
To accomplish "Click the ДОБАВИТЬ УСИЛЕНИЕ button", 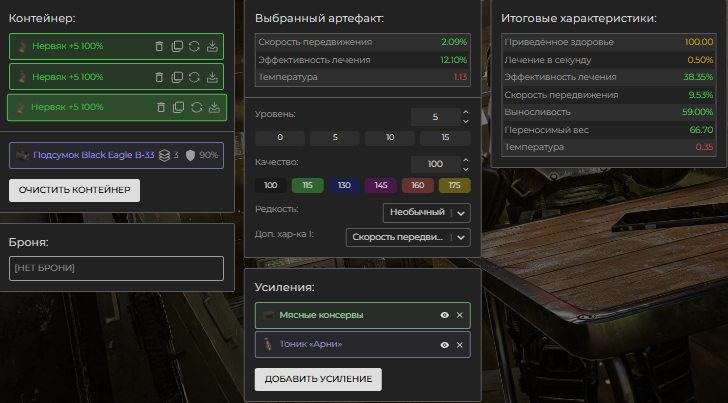I will click(x=318, y=379).
